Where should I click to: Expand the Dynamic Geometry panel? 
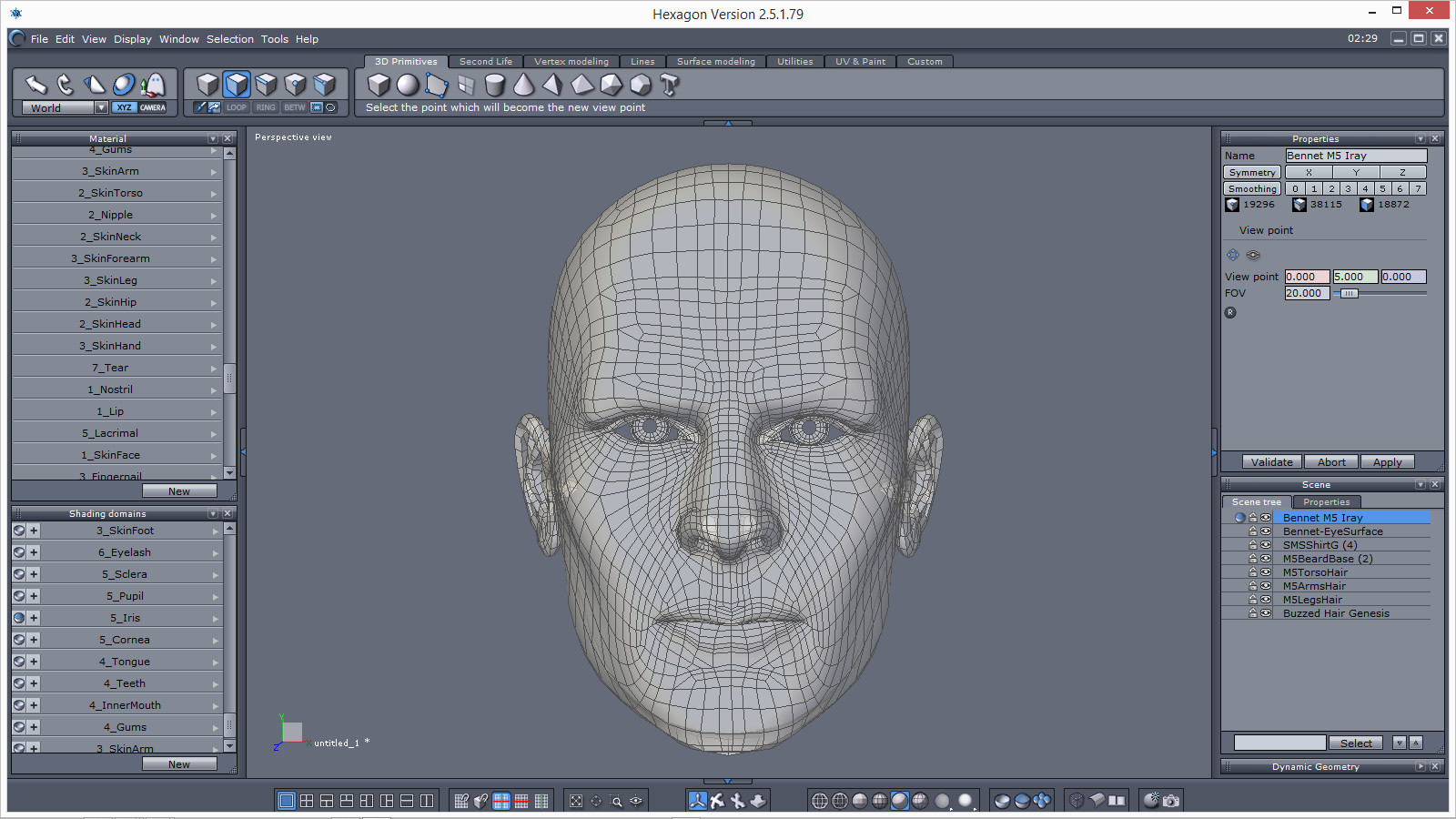pos(1421,767)
